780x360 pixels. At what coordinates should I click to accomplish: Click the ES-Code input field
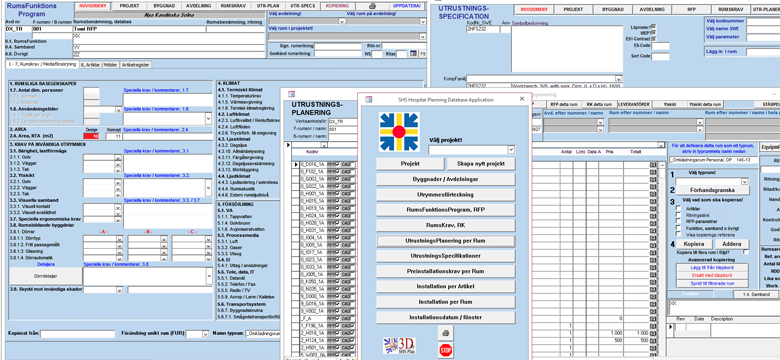click(x=661, y=47)
